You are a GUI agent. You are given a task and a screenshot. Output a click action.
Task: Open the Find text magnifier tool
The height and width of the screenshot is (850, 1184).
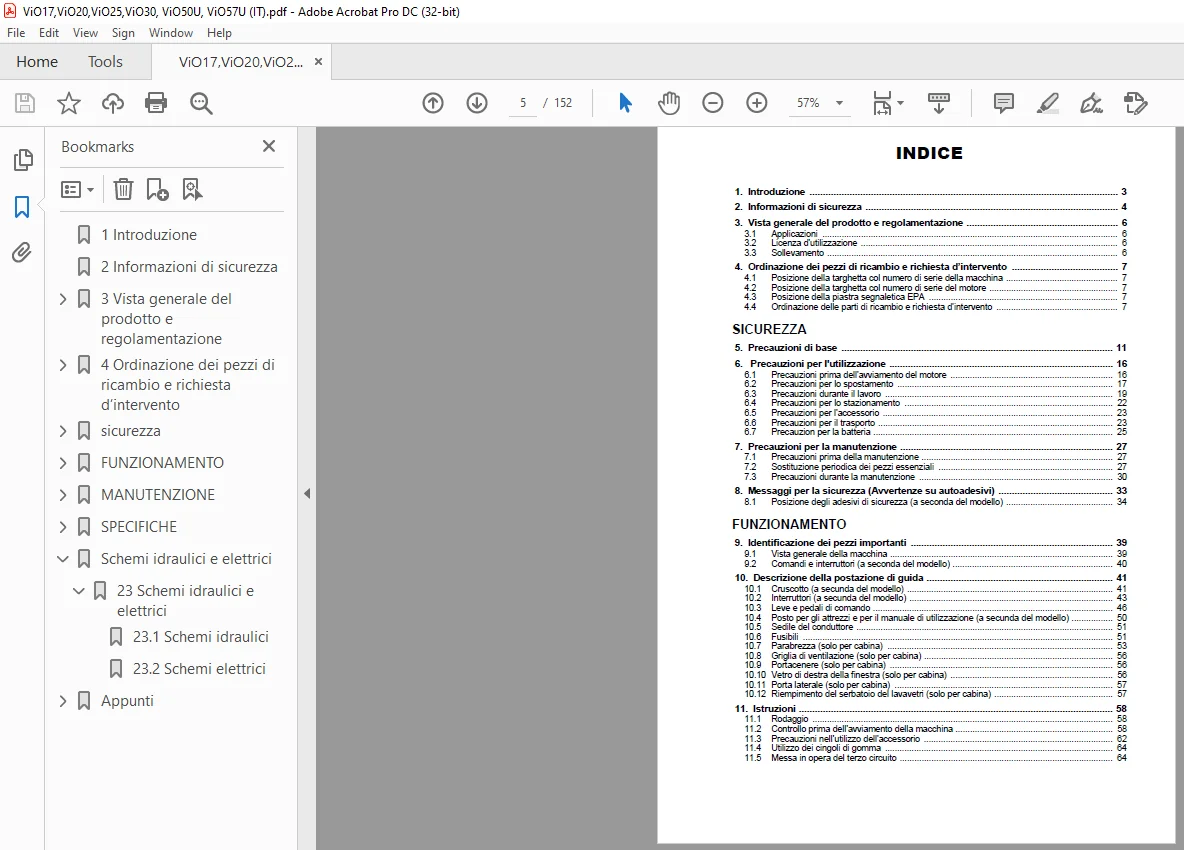pyautogui.click(x=201, y=103)
